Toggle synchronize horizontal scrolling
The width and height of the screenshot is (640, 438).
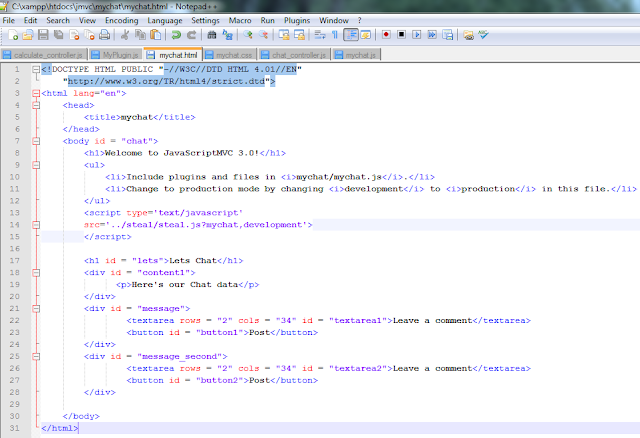click(299, 35)
